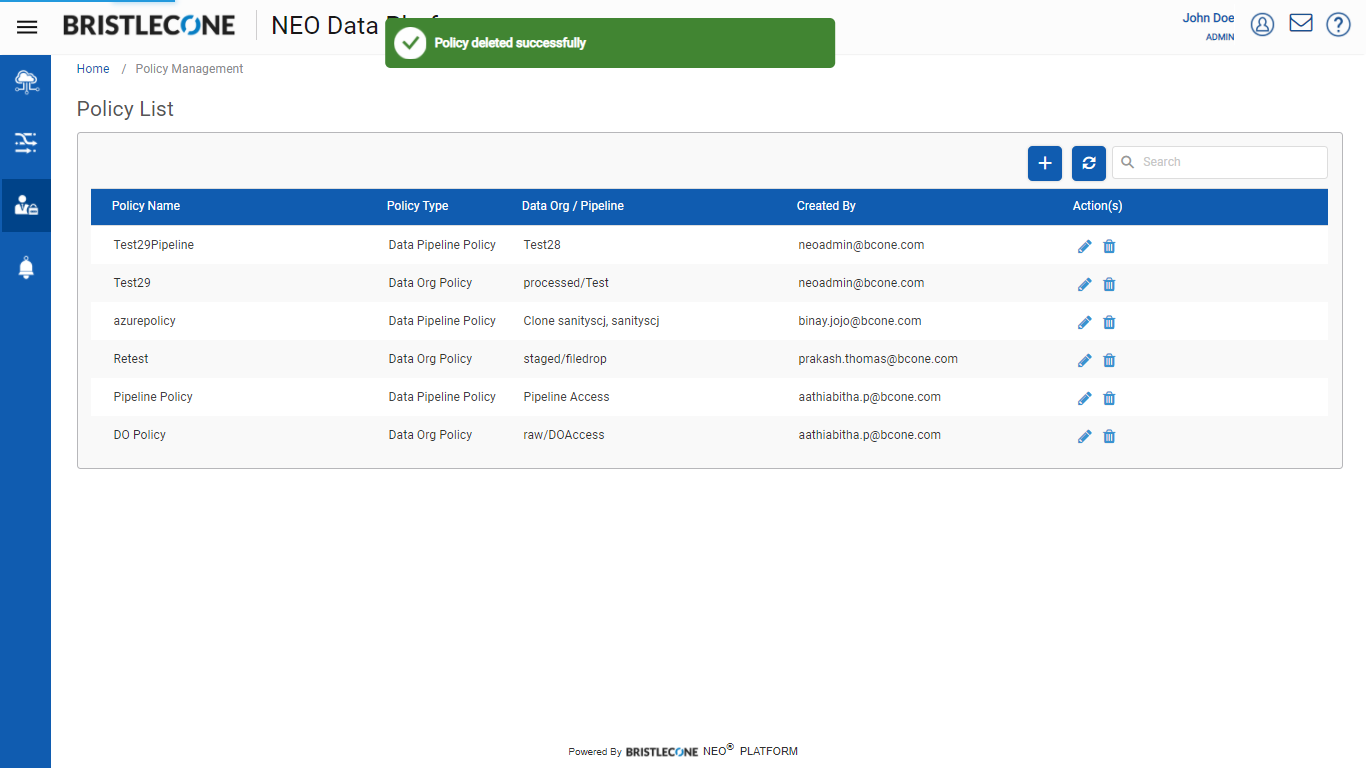
Task: Sort by Created By column header
Action: point(826,206)
